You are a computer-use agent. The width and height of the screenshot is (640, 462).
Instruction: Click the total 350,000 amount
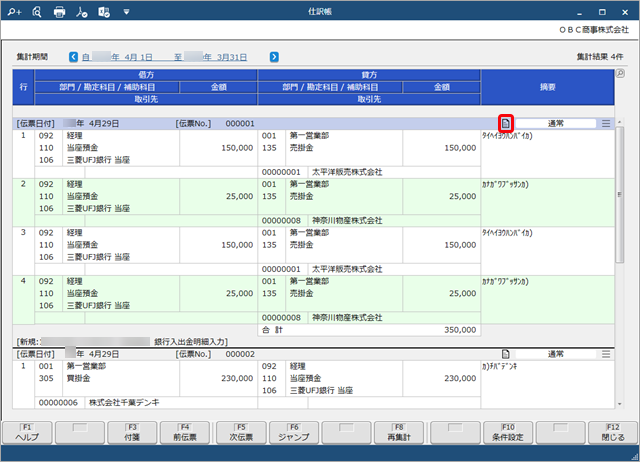pyautogui.click(x=460, y=330)
